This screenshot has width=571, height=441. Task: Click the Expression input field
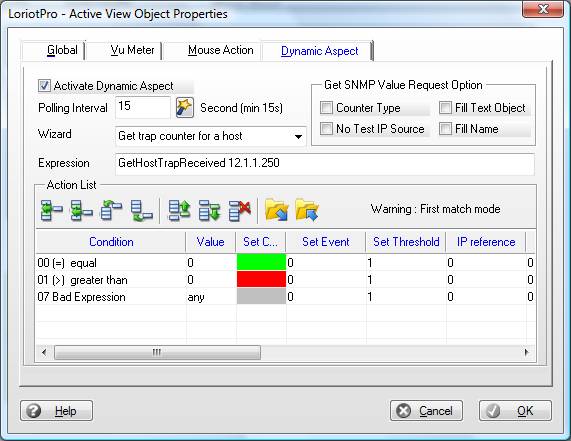(x=324, y=164)
